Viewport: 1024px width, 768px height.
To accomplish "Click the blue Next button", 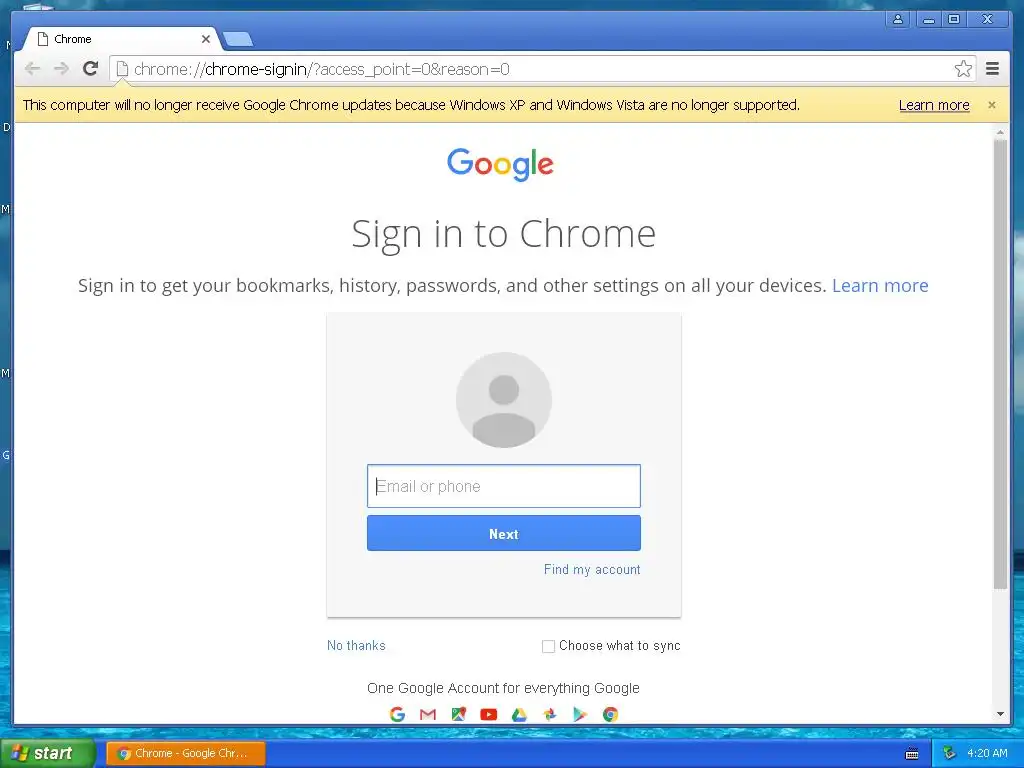I will click(504, 534).
